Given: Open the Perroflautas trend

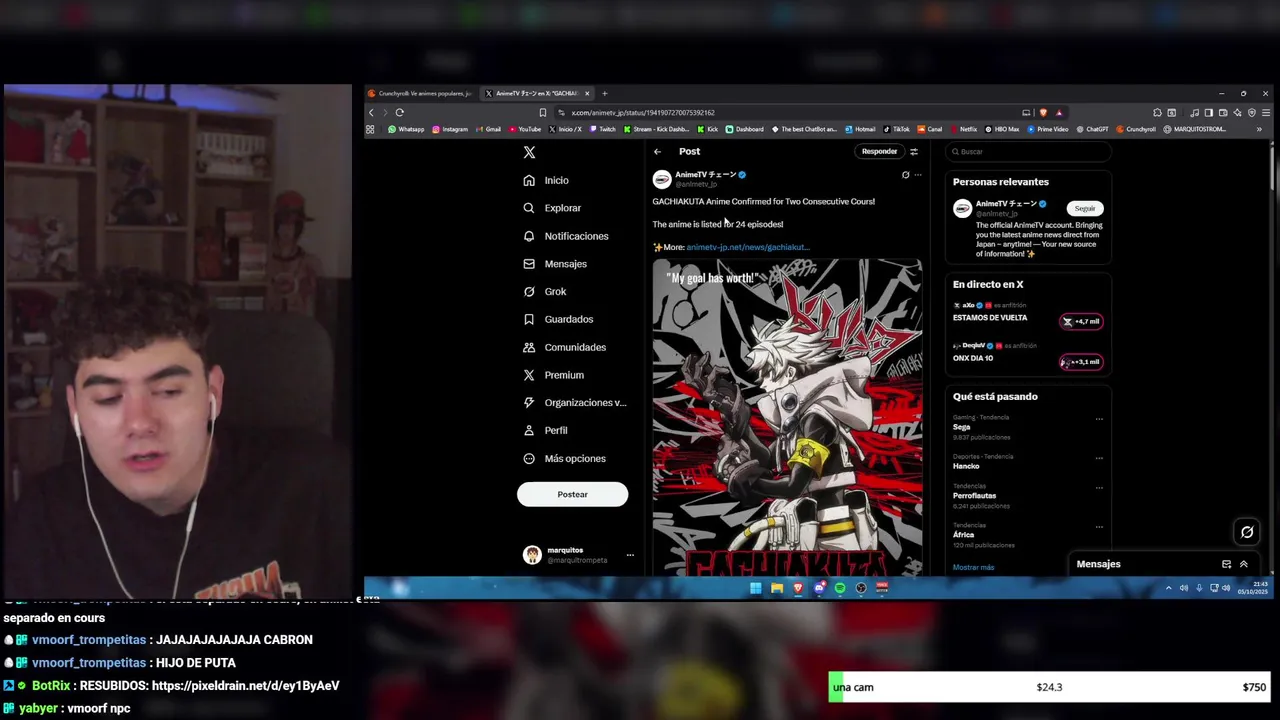Looking at the screenshot, I should coord(974,496).
